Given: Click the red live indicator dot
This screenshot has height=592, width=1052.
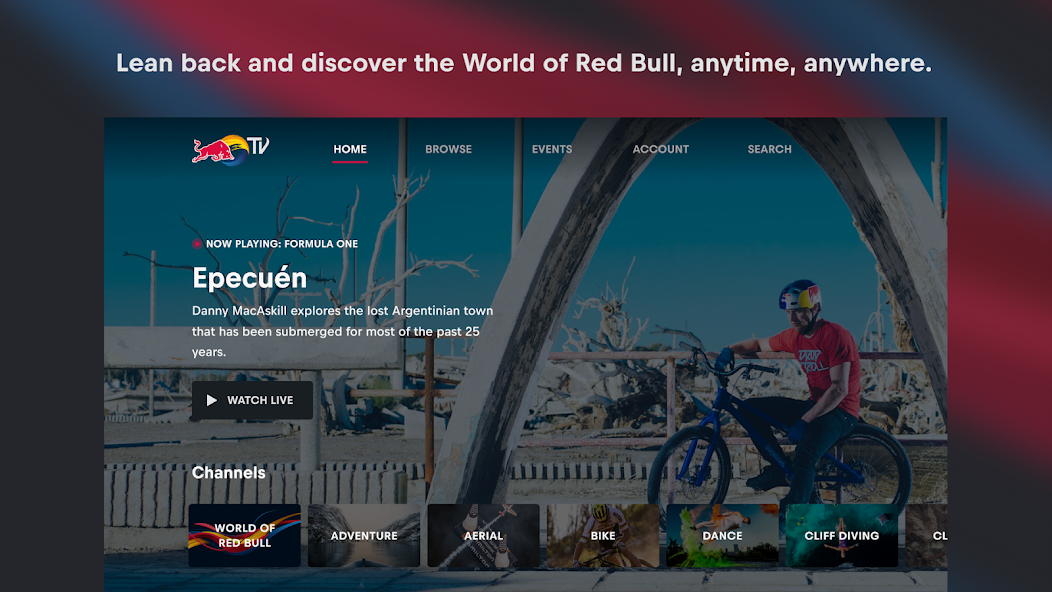Looking at the screenshot, I should pyautogui.click(x=197, y=244).
